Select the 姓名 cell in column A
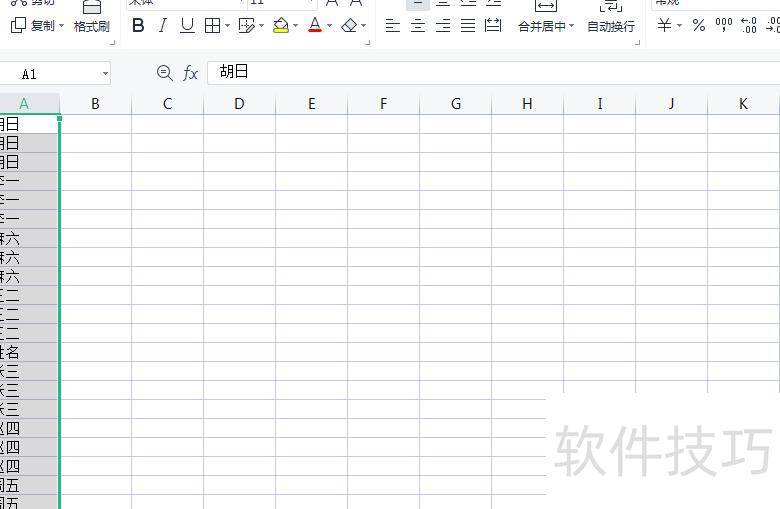 pos(29,352)
